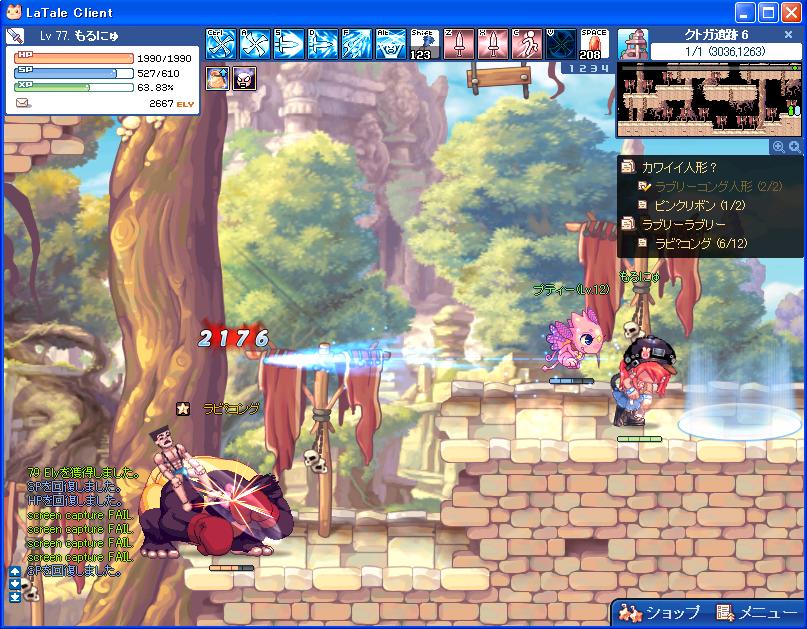Open the mail envelope icon

point(22,103)
